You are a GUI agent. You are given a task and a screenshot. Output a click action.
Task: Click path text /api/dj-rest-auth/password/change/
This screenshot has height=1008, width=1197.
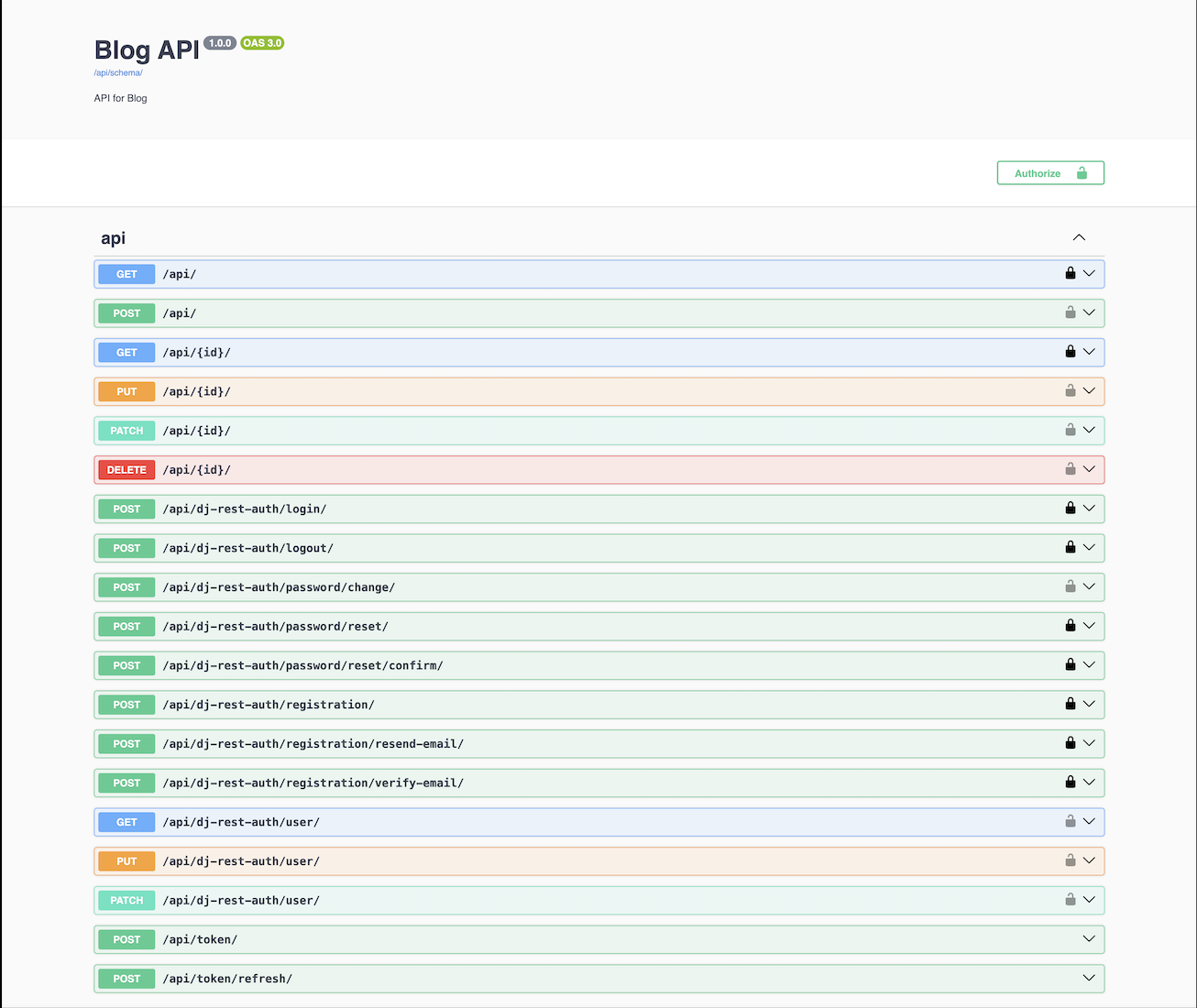tap(279, 587)
